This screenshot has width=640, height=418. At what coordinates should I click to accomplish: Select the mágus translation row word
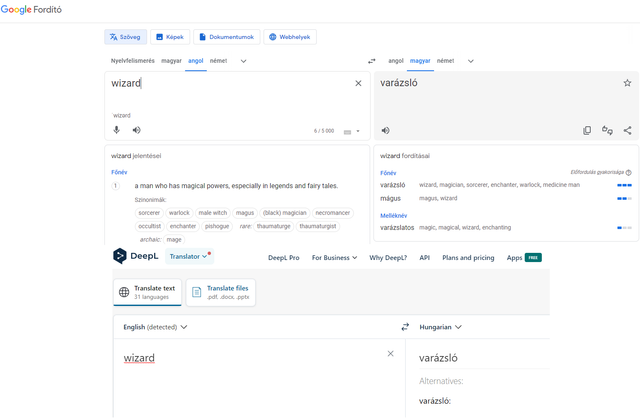click(x=391, y=198)
